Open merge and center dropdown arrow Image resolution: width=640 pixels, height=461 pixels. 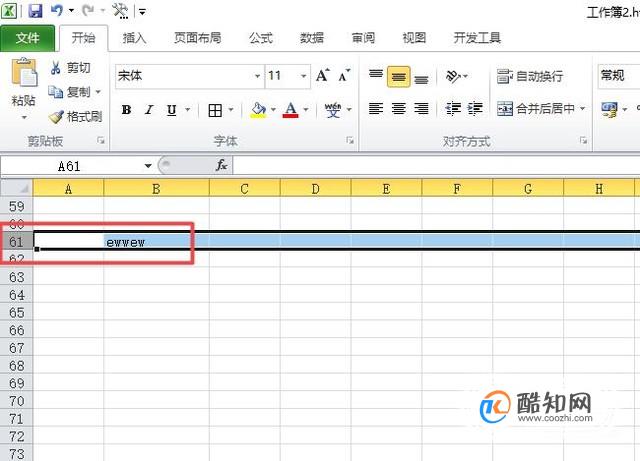point(582,109)
